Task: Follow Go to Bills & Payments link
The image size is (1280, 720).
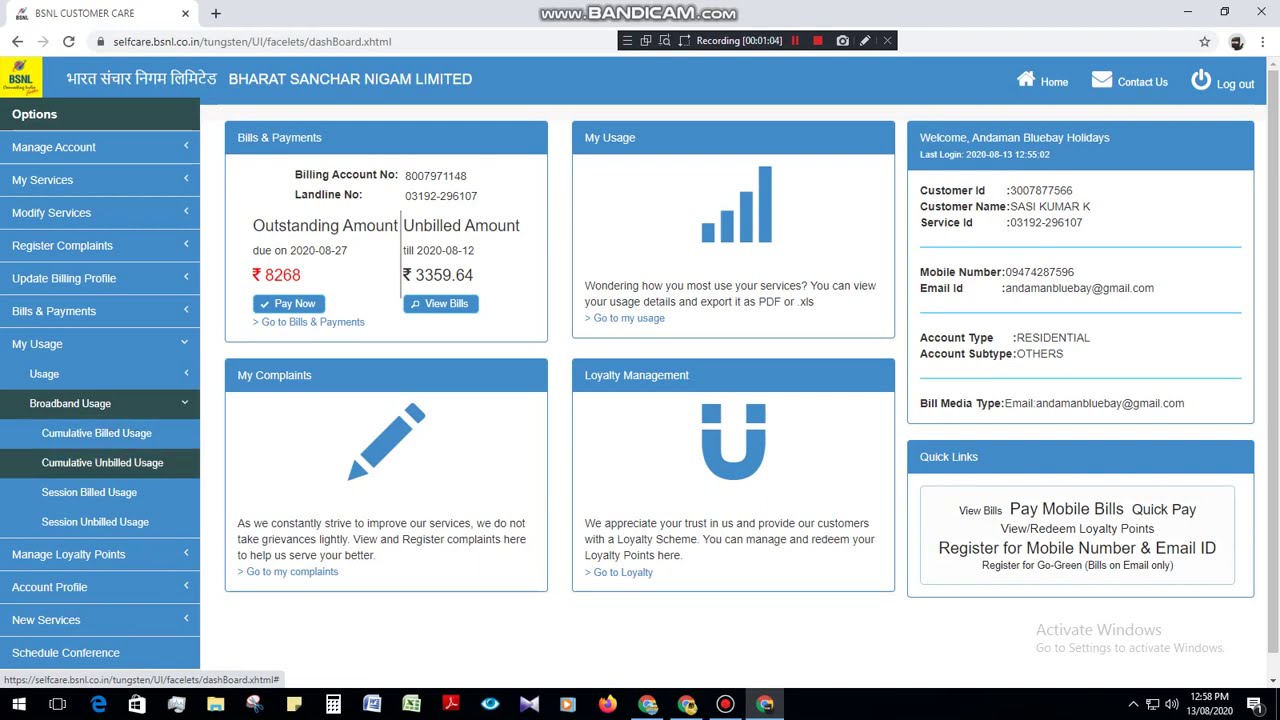Action: (309, 322)
